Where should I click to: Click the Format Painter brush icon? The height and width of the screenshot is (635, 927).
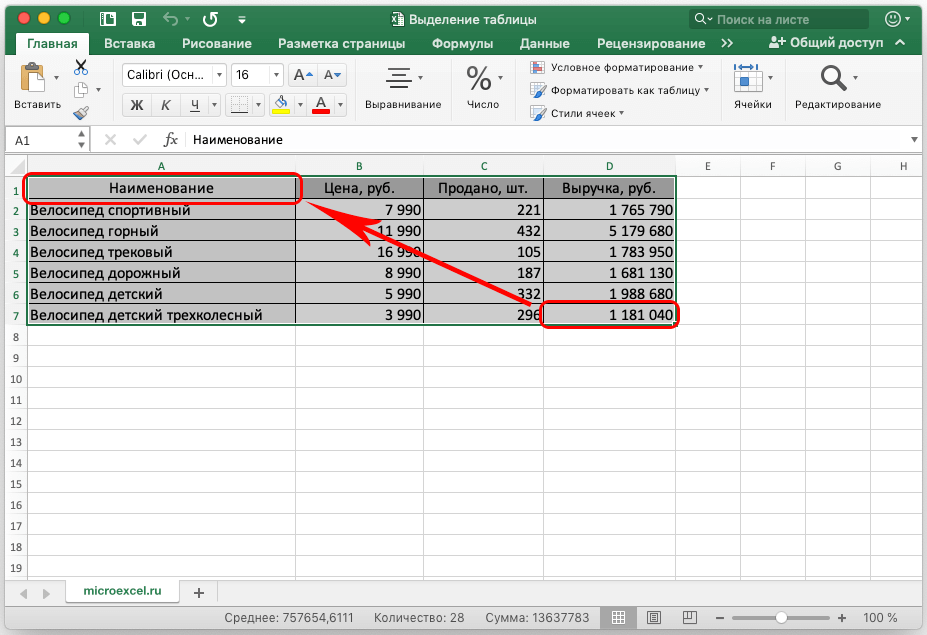81,114
